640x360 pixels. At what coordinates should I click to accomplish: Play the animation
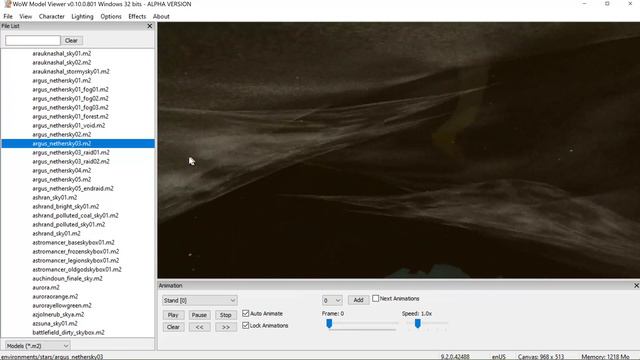click(173, 315)
